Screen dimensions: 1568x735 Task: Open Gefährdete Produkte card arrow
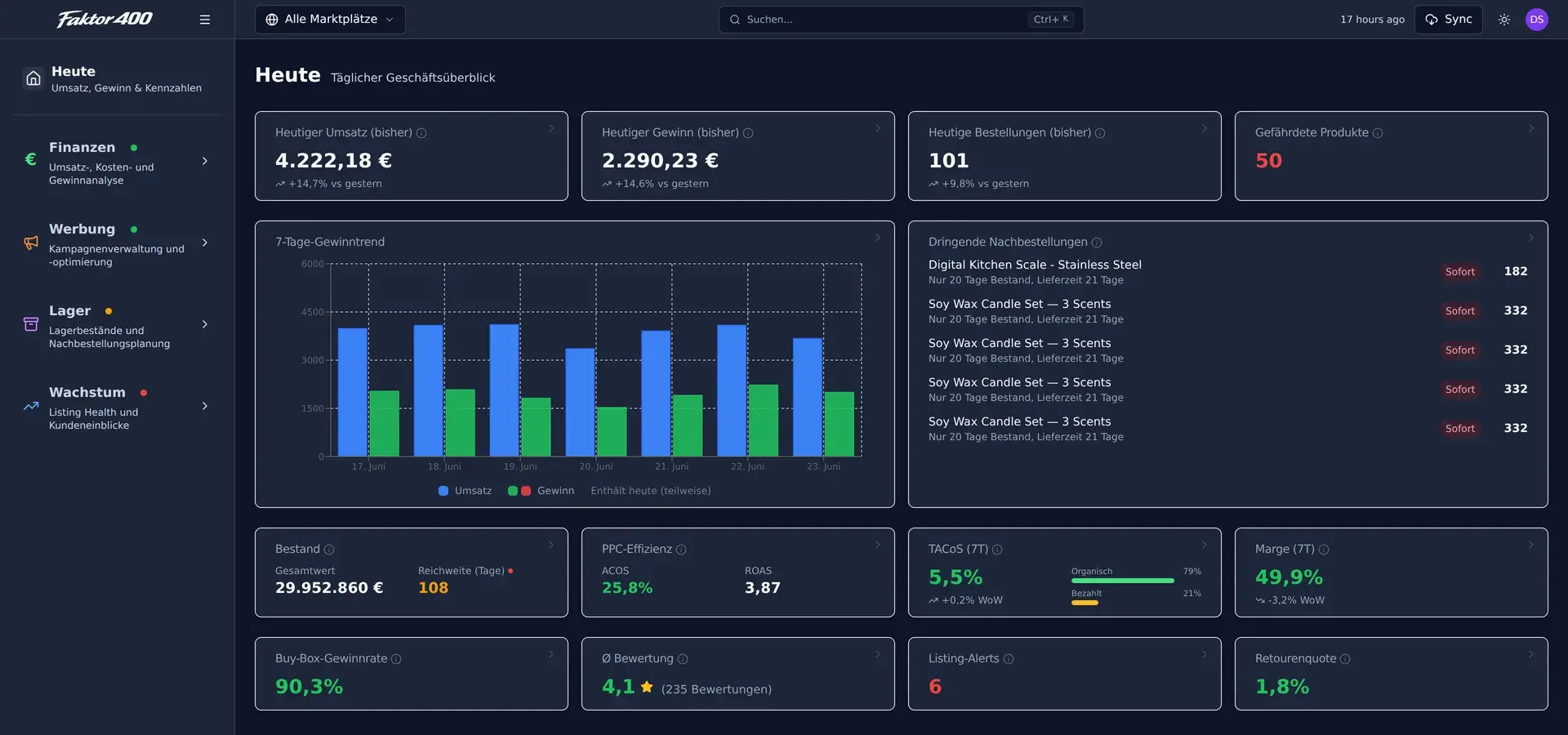1531,128
